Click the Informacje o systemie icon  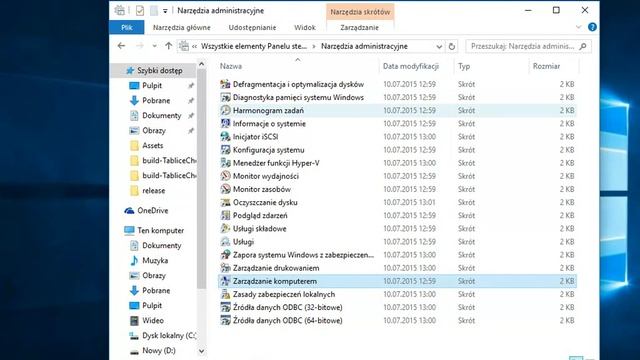(225, 123)
